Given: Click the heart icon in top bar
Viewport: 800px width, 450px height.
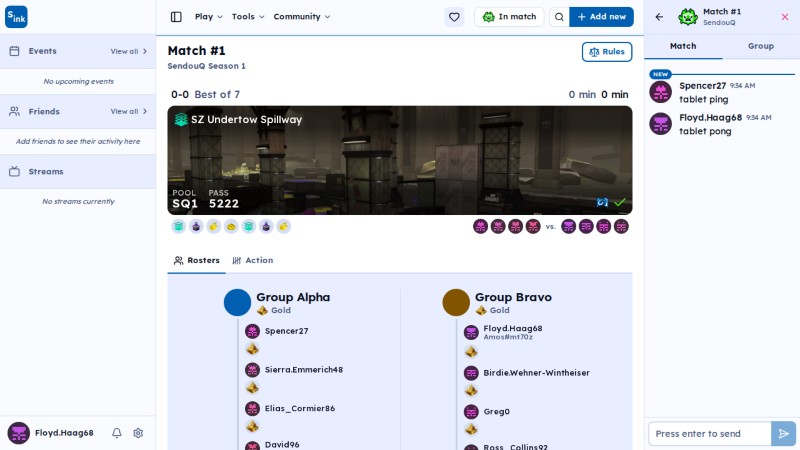Looking at the screenshot, I should click(x=454, y=17).
